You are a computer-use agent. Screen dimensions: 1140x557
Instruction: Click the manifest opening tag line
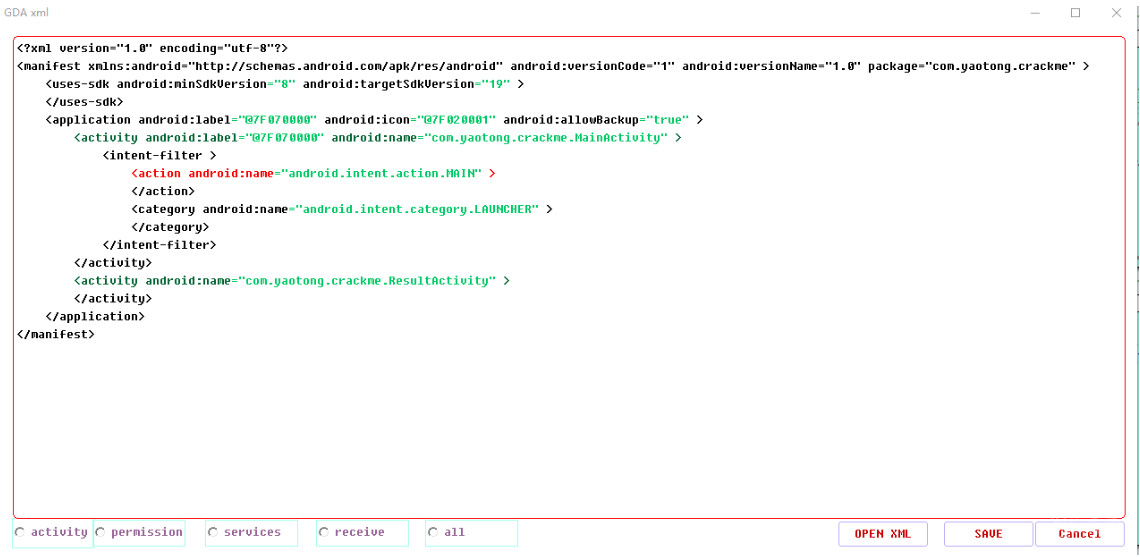(x=553, y=66)
